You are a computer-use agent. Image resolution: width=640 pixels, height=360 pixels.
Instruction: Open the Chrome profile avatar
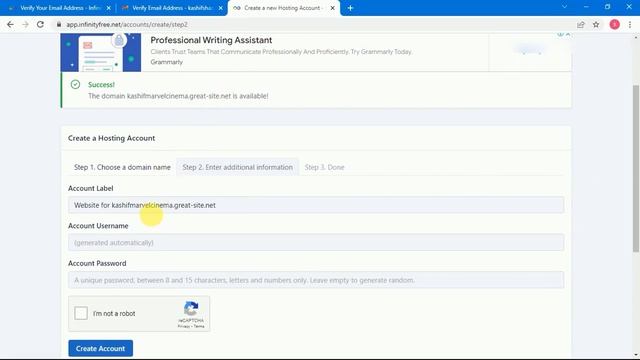pyautogui.click(x=614, y=24)
